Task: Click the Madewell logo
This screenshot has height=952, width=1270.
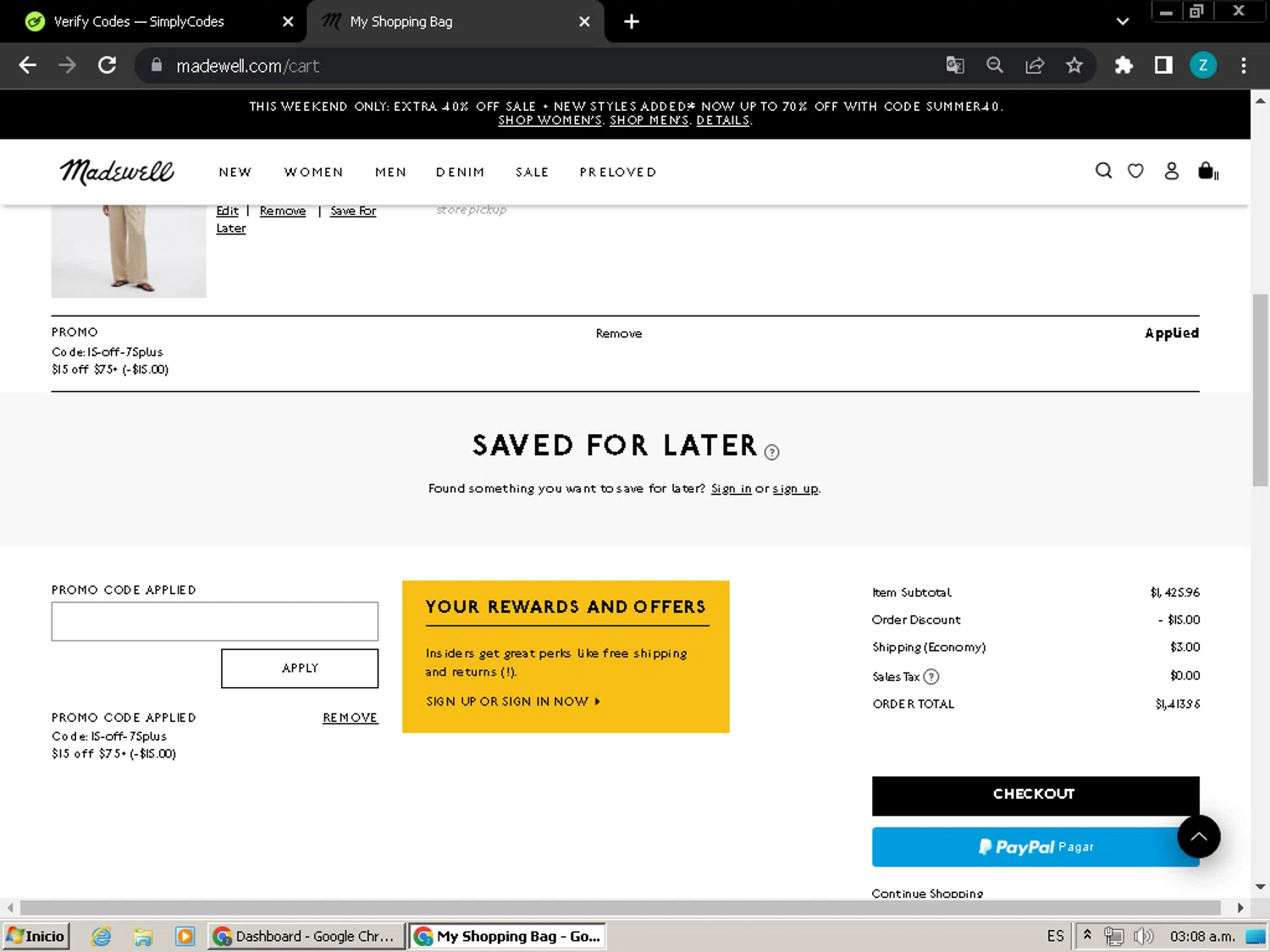Action: coord(117,172)
